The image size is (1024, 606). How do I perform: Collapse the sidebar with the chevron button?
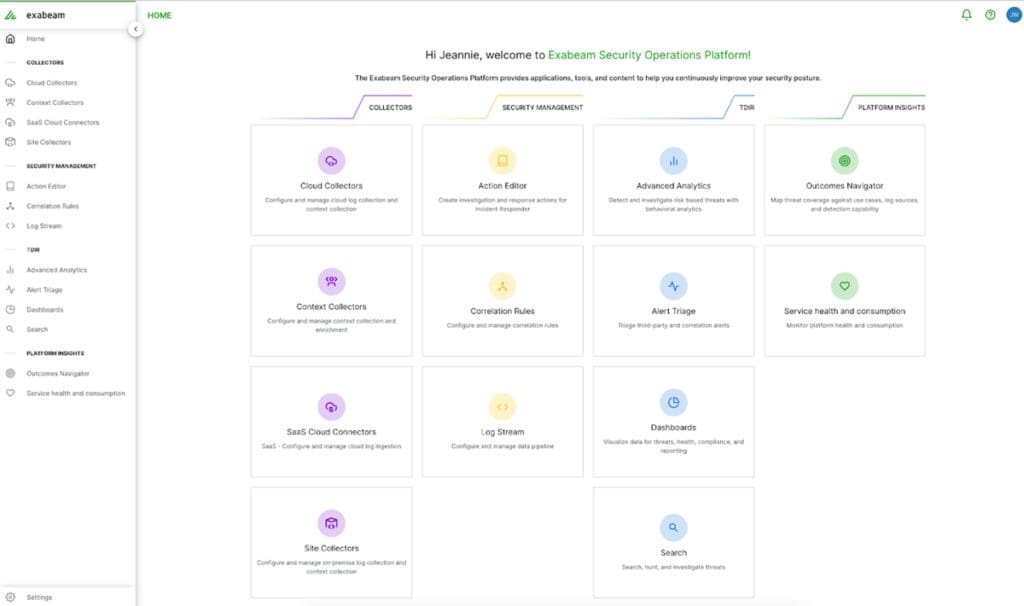tap(136, 30)
